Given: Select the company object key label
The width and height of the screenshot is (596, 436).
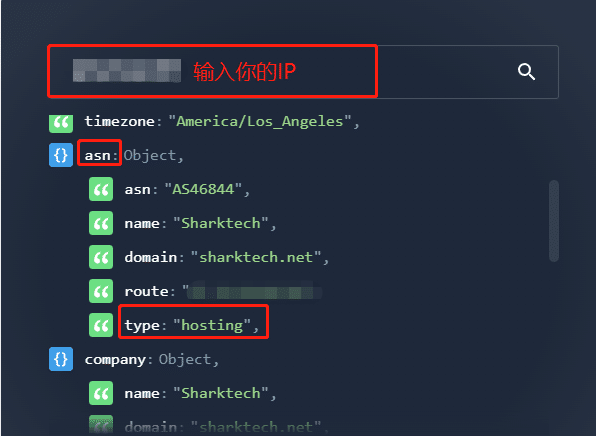Looking at the screenshot, I should [115, 360].
